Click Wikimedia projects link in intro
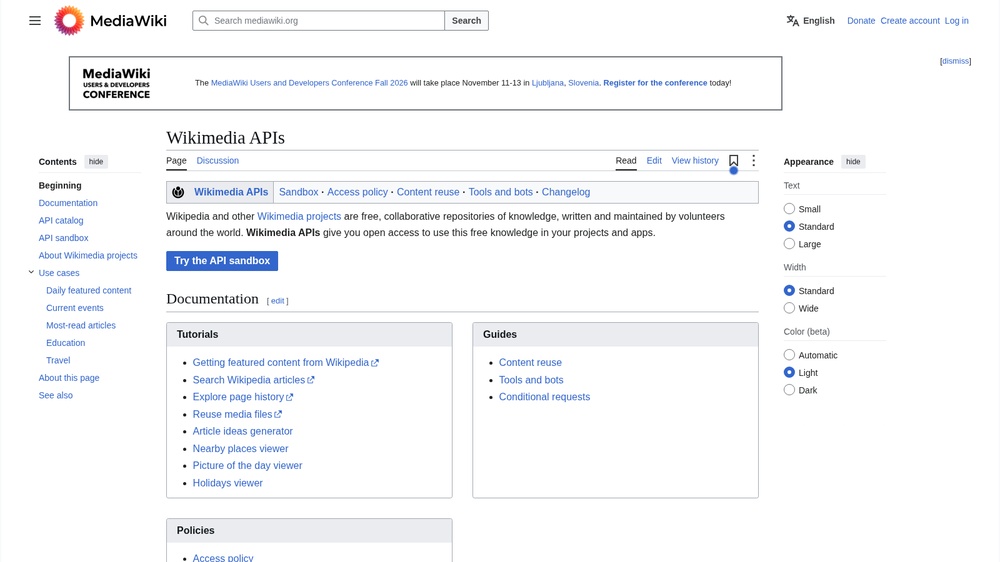1000x562 pixels. [299, 216]
